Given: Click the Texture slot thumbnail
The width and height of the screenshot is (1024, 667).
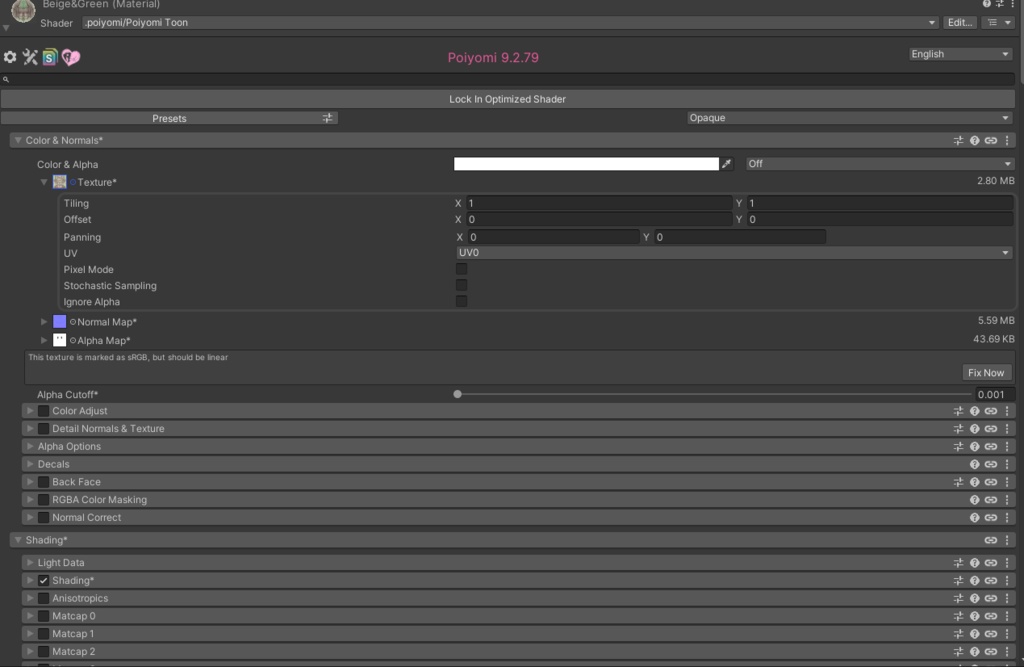Looking at the screenshot, I should point(59,182).
